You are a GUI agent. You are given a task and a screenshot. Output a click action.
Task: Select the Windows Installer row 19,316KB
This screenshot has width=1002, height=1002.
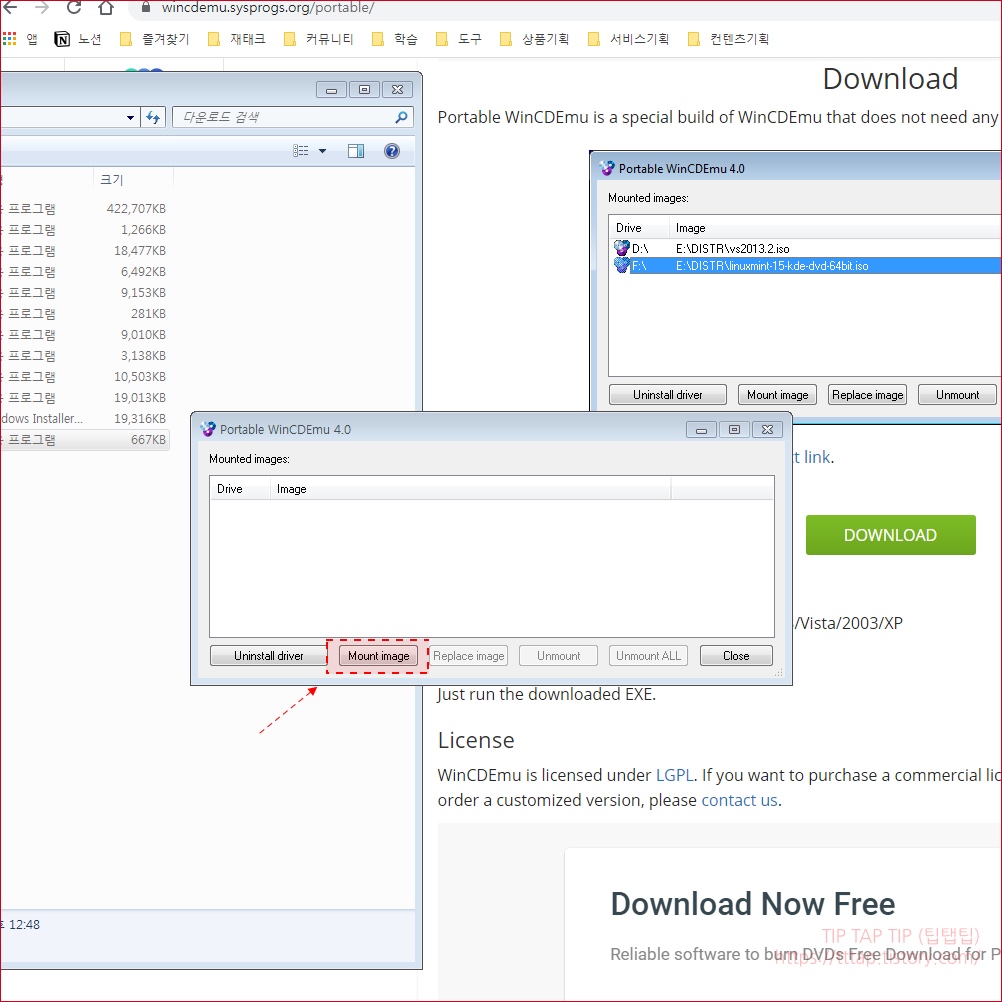pos(84,419)
